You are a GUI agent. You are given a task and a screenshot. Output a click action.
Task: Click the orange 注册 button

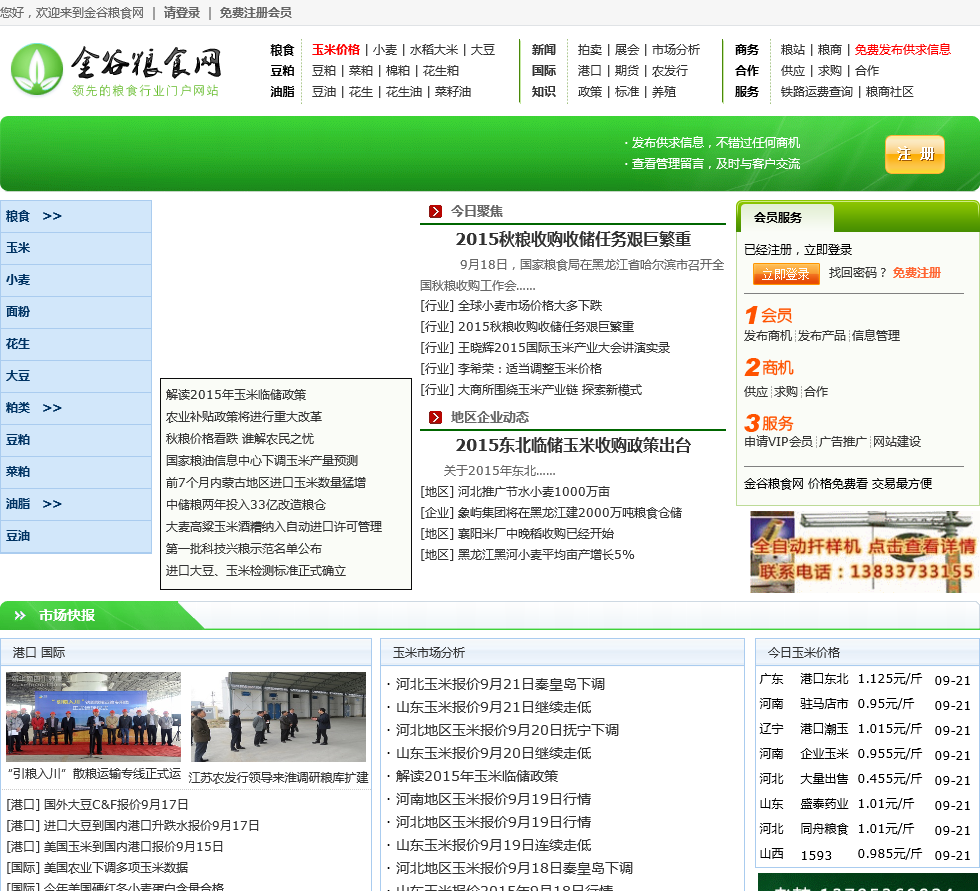(915, 154)
